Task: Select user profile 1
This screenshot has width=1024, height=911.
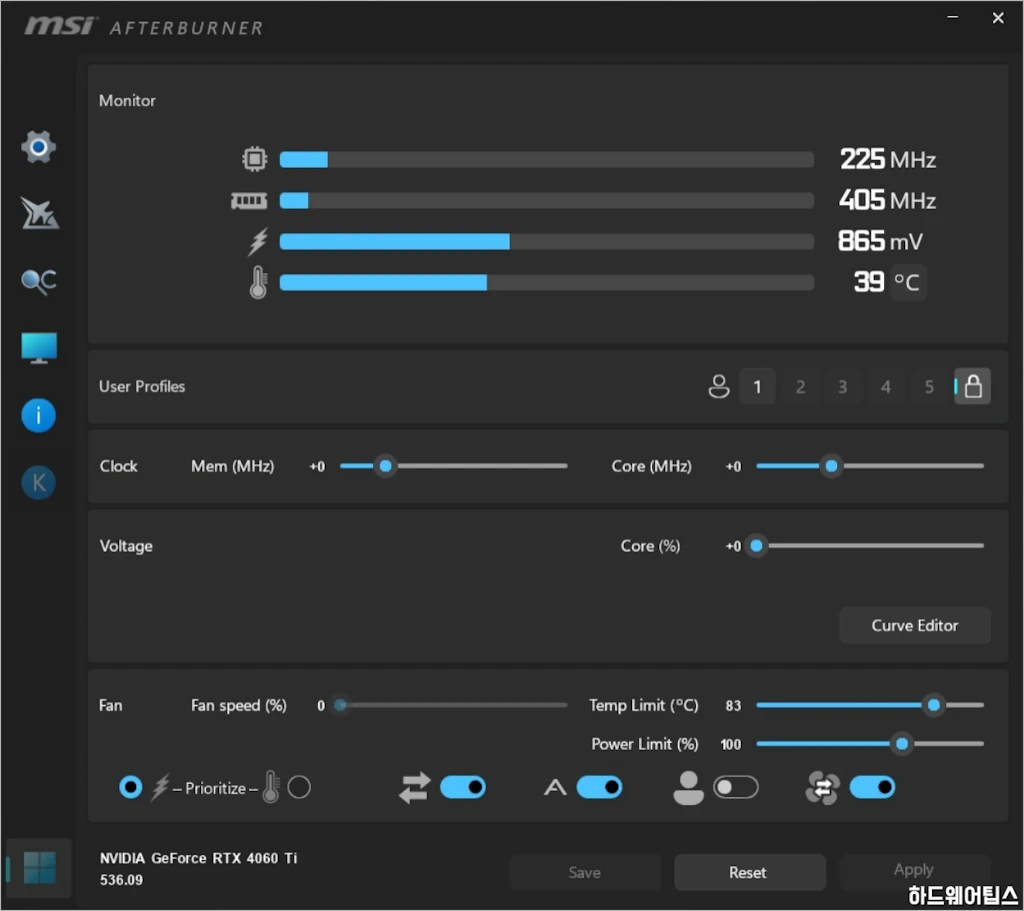Action: click(758, 387)
